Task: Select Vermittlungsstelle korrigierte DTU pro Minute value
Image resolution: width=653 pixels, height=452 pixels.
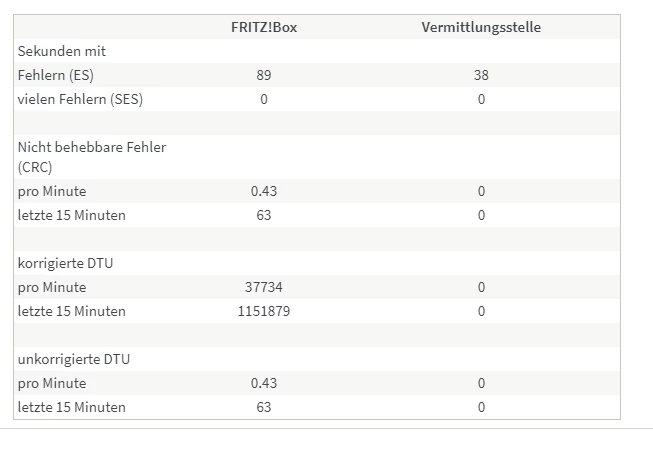Action: pyautogui.click(x=481, y=287)
